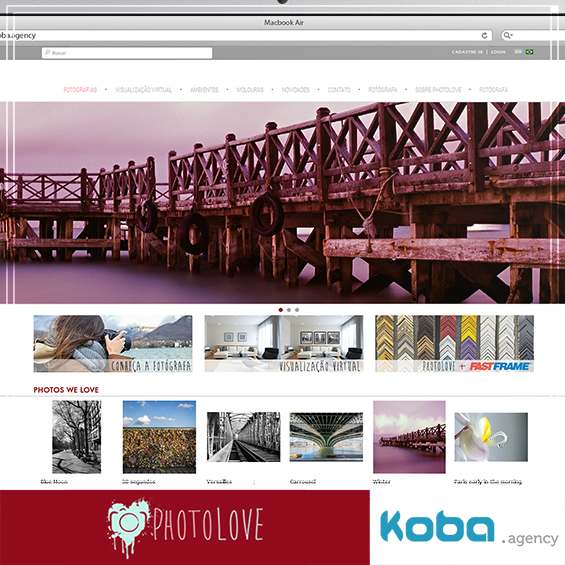Click the 30 segundos photo caption
The image size is (565, 565).
pos(139,481)
